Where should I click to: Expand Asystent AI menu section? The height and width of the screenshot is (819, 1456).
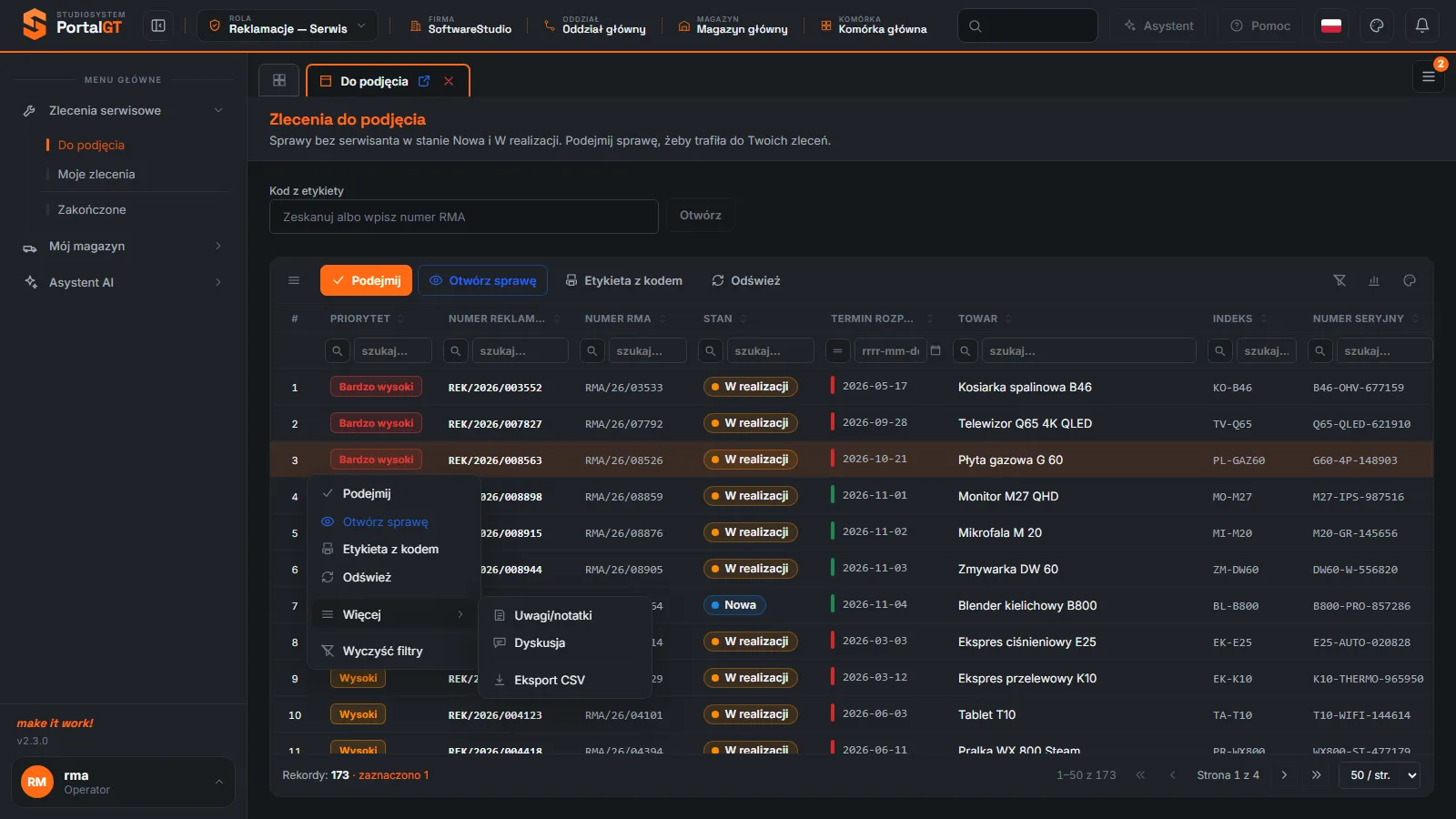pos(123,282)
